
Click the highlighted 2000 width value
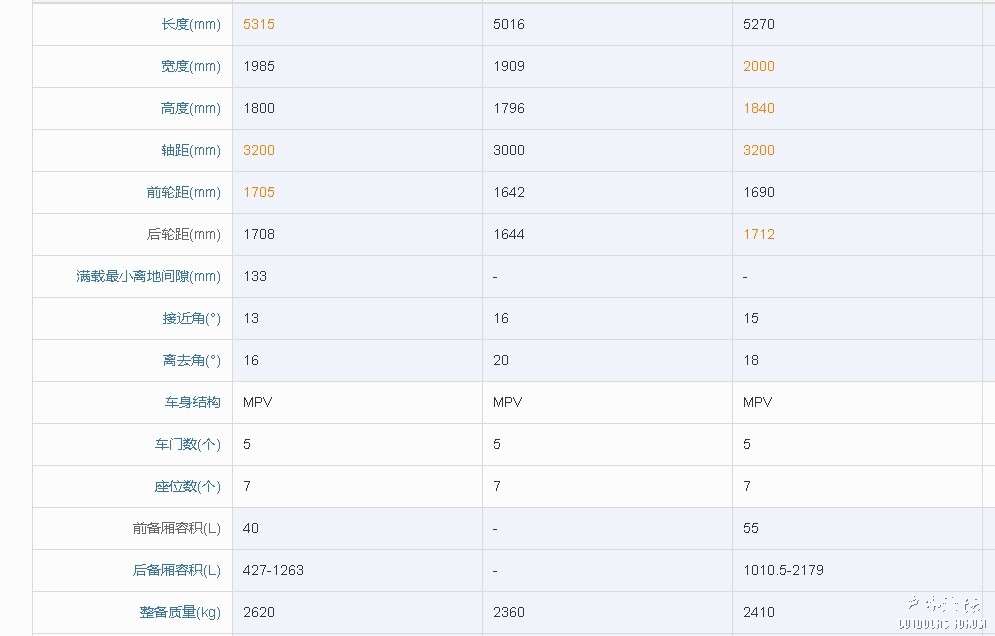coord(758,66)
